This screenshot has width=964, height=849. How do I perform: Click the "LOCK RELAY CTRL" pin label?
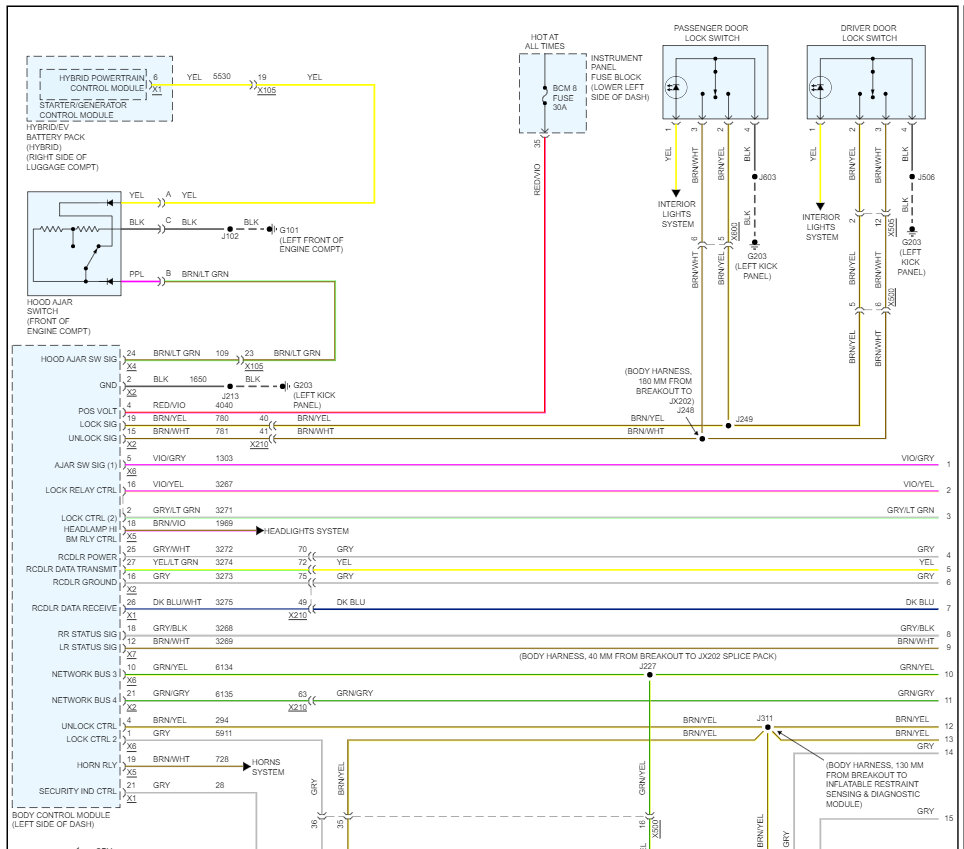(x=81, y=490)
